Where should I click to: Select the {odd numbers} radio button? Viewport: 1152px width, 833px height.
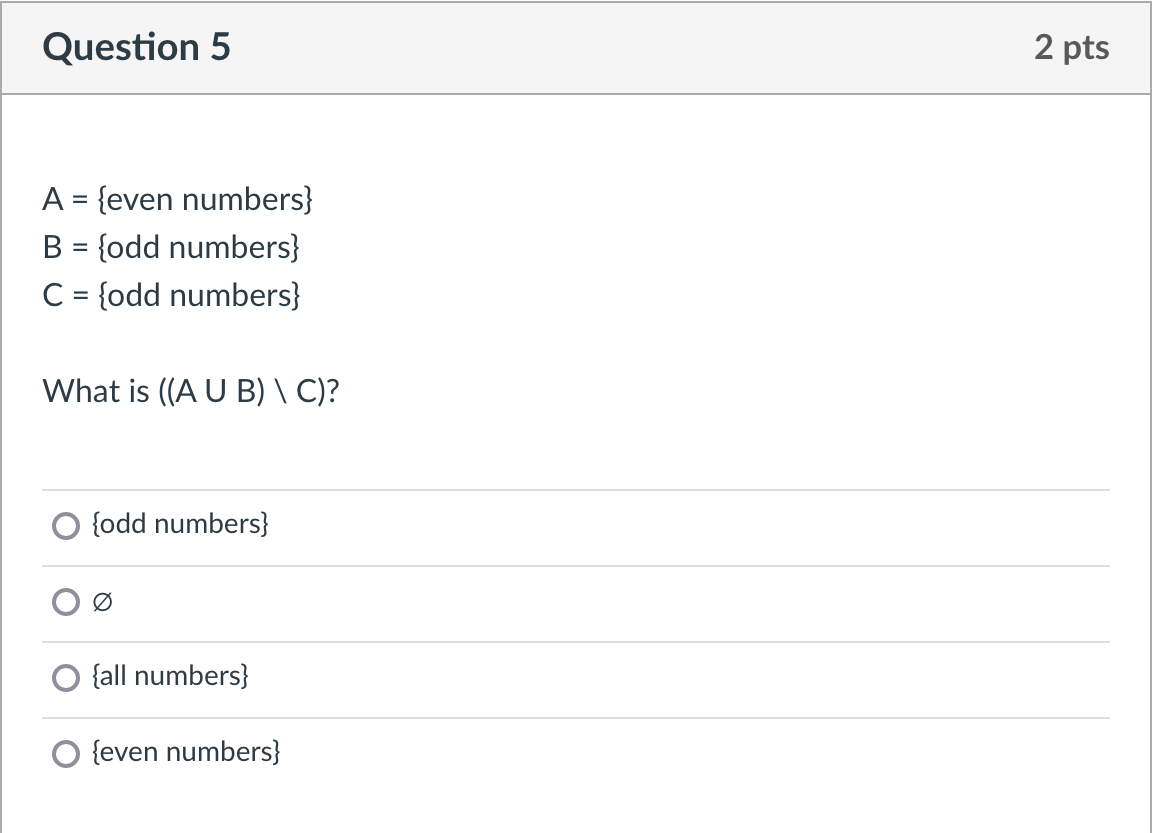coord(65,525)
